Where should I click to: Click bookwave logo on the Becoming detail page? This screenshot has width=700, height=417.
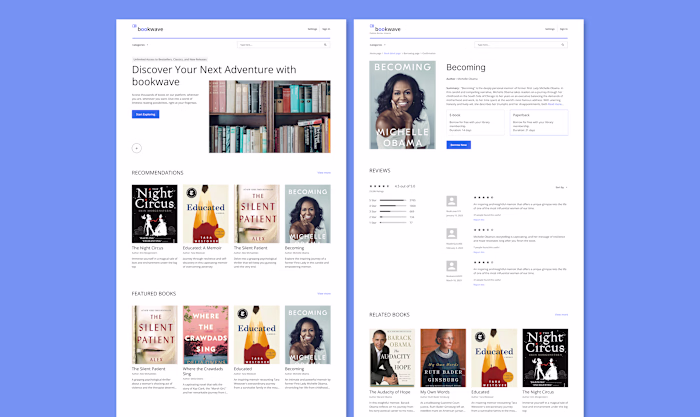(x=385, y=28)
